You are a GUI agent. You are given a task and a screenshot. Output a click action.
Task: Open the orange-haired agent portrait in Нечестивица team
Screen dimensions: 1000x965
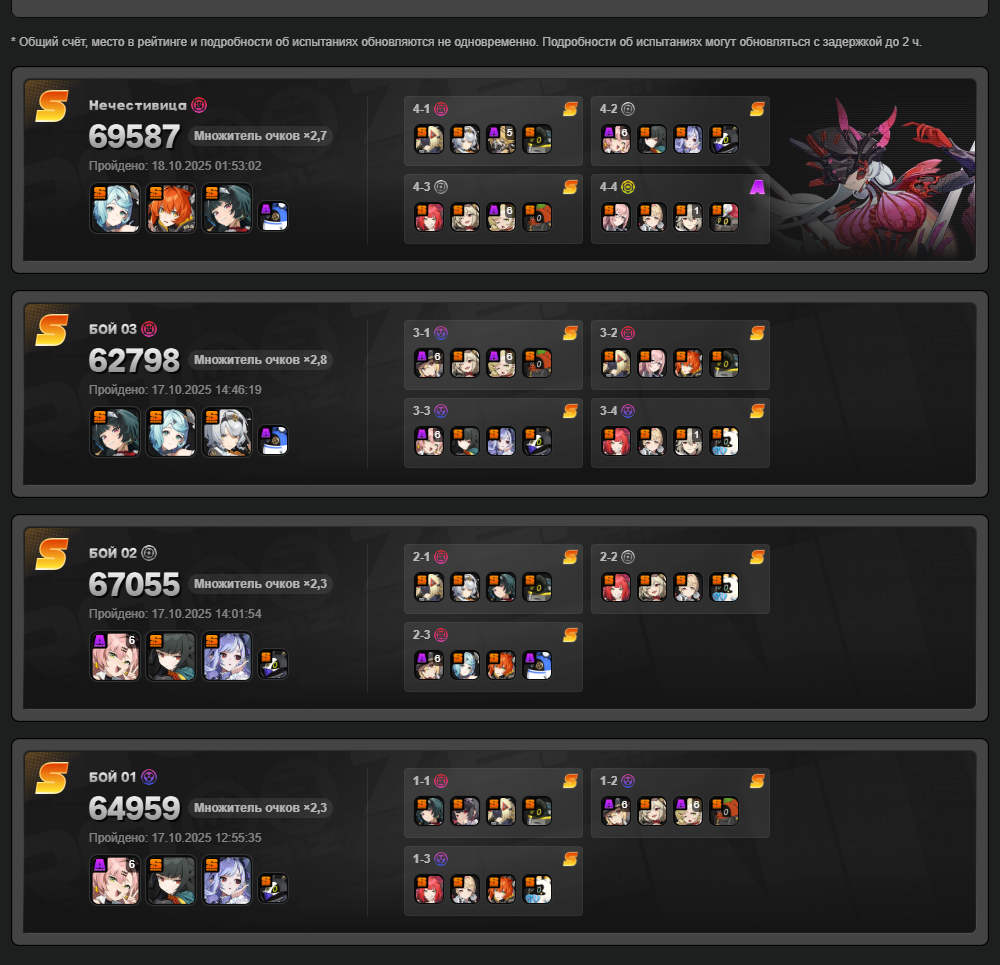171,209
